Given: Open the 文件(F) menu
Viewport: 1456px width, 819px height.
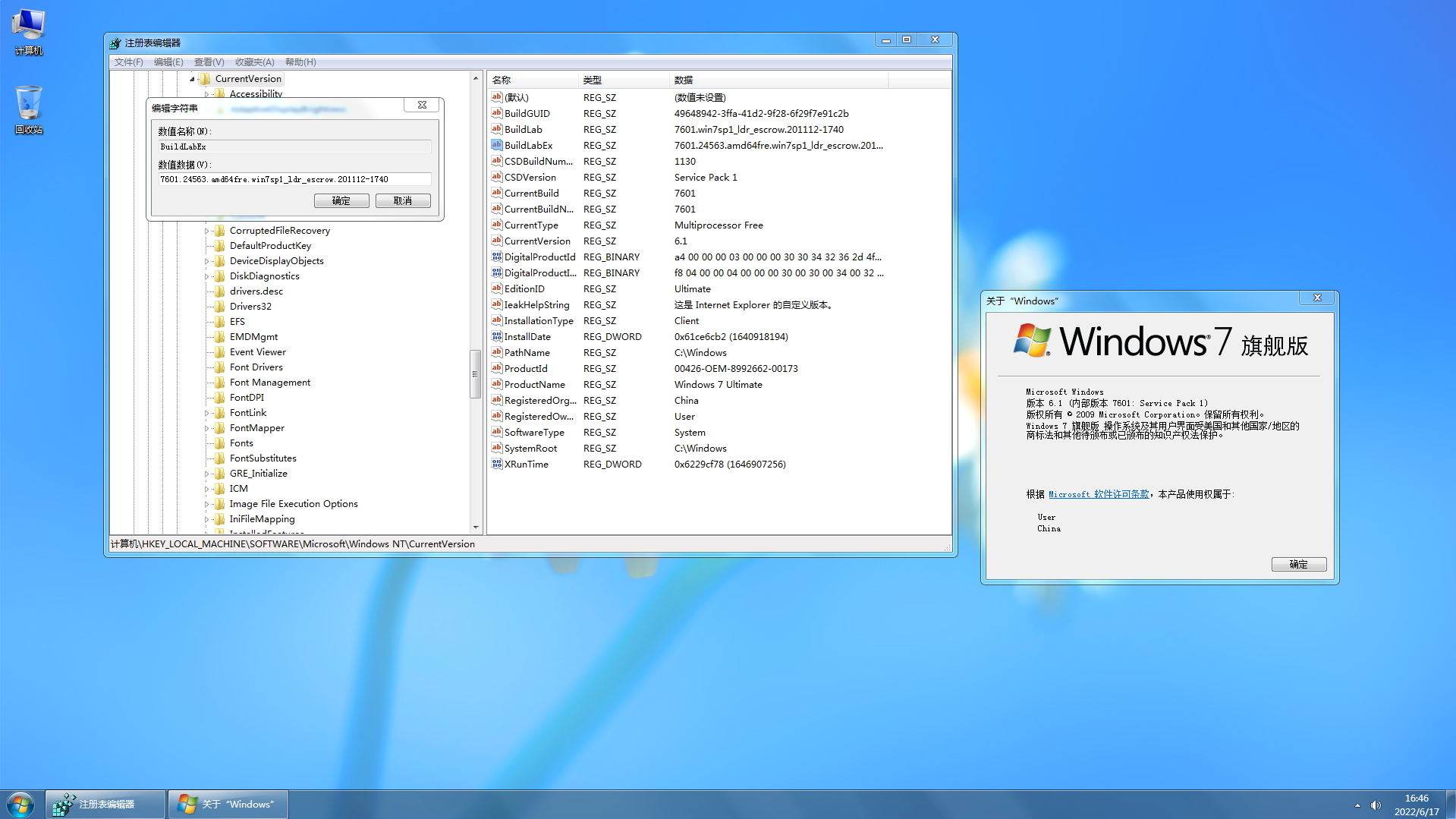Looking at the screenshot, I should [128, 62].
